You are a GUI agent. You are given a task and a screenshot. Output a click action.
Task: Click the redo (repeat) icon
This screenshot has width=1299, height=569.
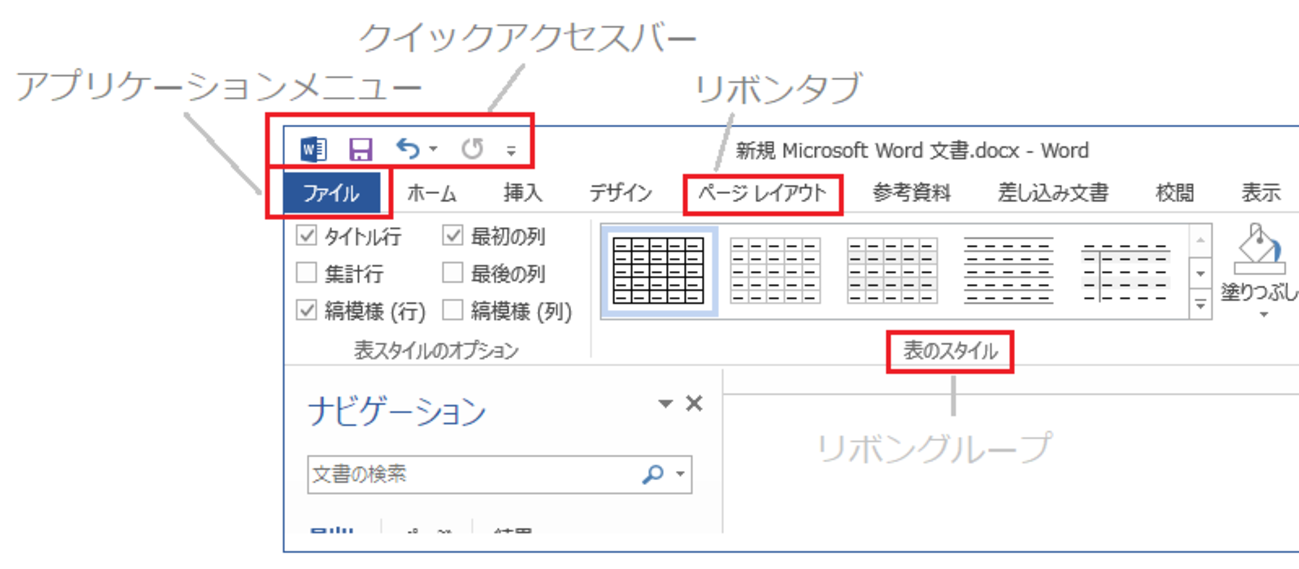coord(472,150)
